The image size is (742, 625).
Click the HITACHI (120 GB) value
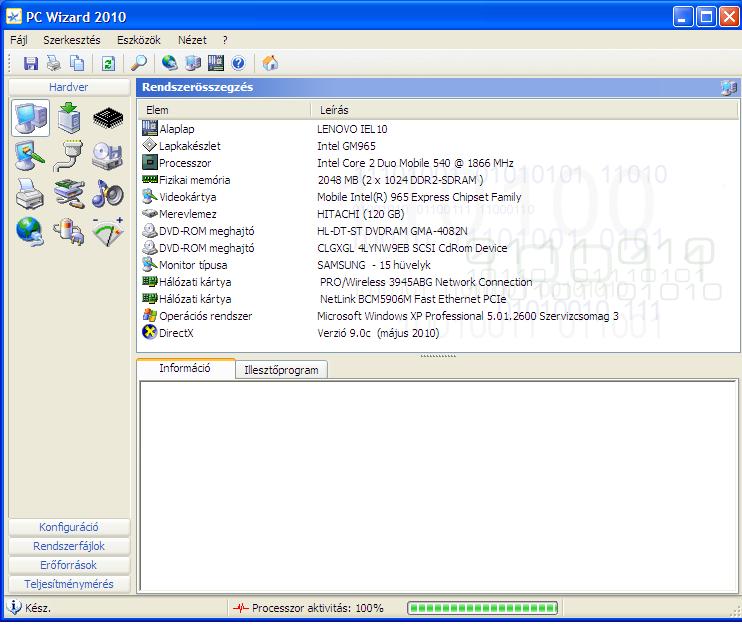point(361,214)
